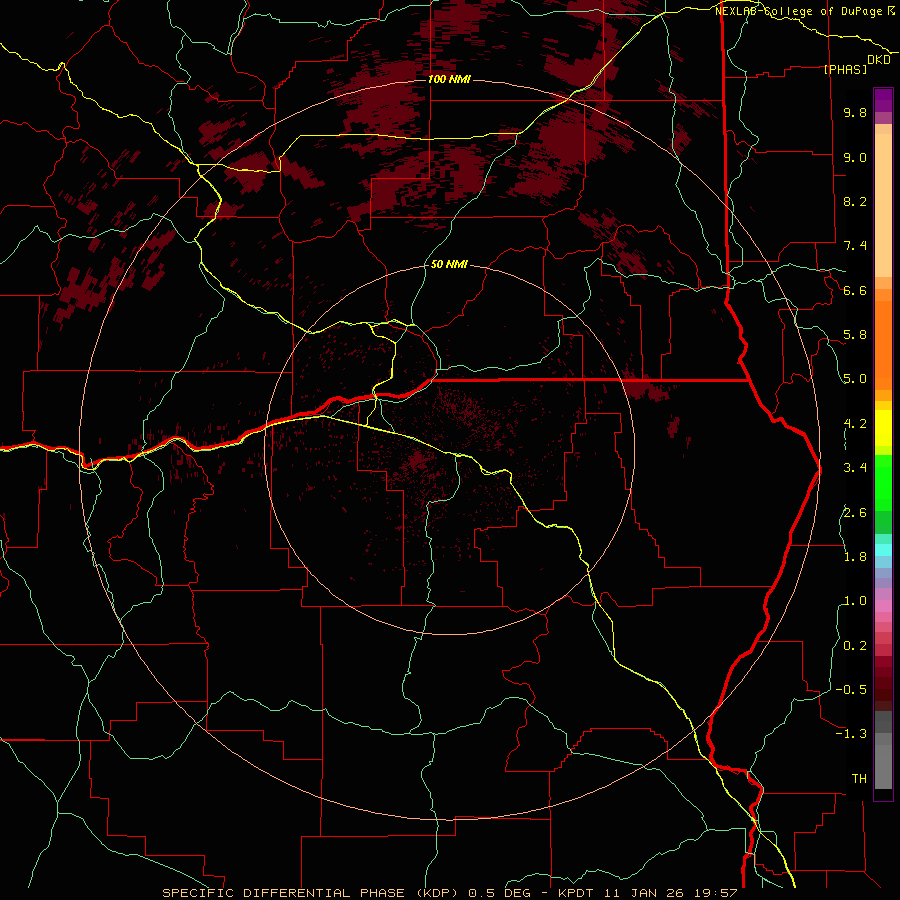Image resolution: width=900 pixels, height=900 pixels.
Task: Click the cyan color bar segment
Action: [883, 550]
